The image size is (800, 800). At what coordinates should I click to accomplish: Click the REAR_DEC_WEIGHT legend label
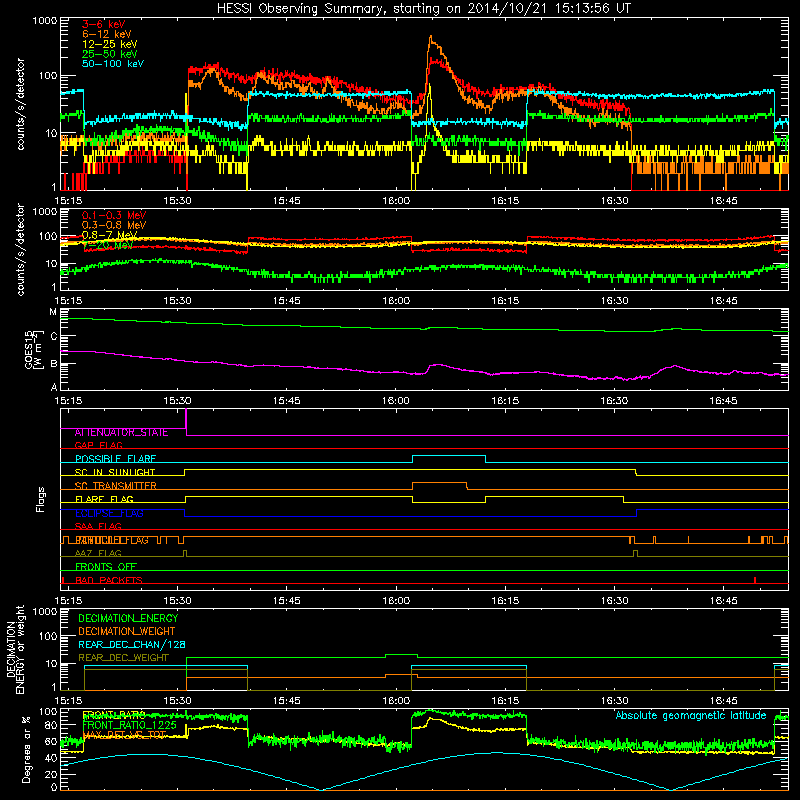[x=123, y=658]
